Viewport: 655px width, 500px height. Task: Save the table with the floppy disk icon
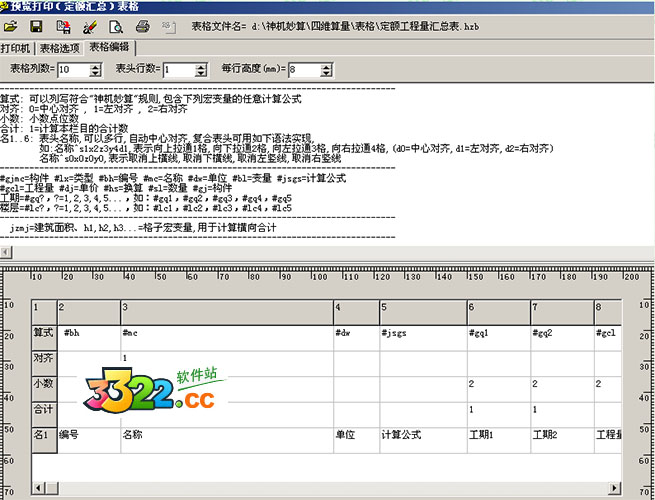[x=37, y=27]
